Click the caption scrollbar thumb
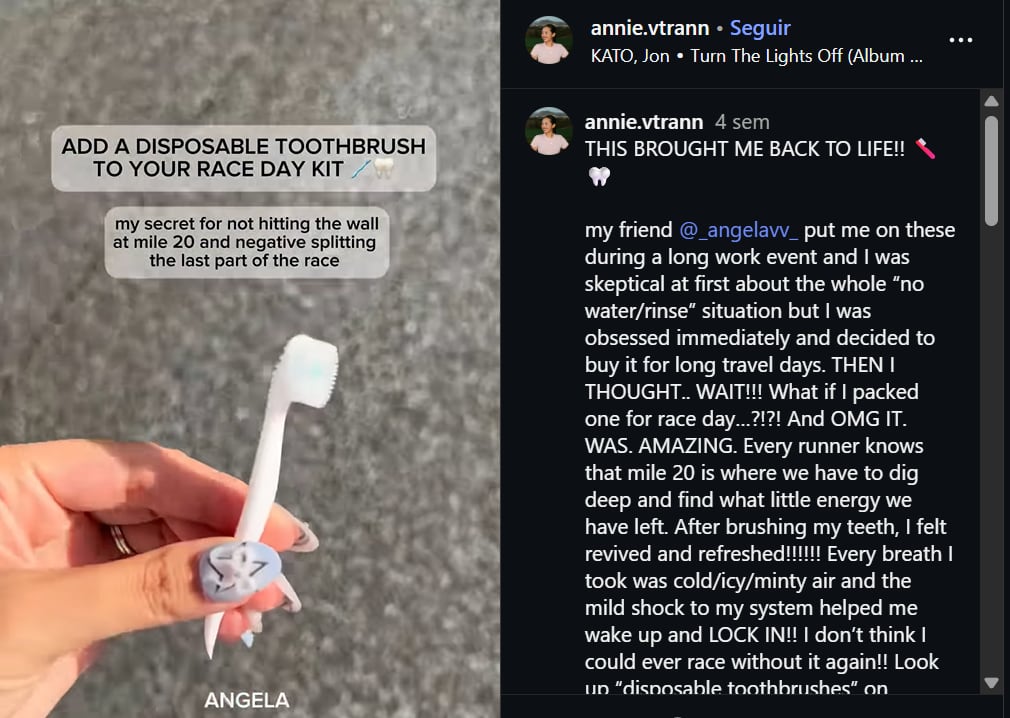 [991, 170]
